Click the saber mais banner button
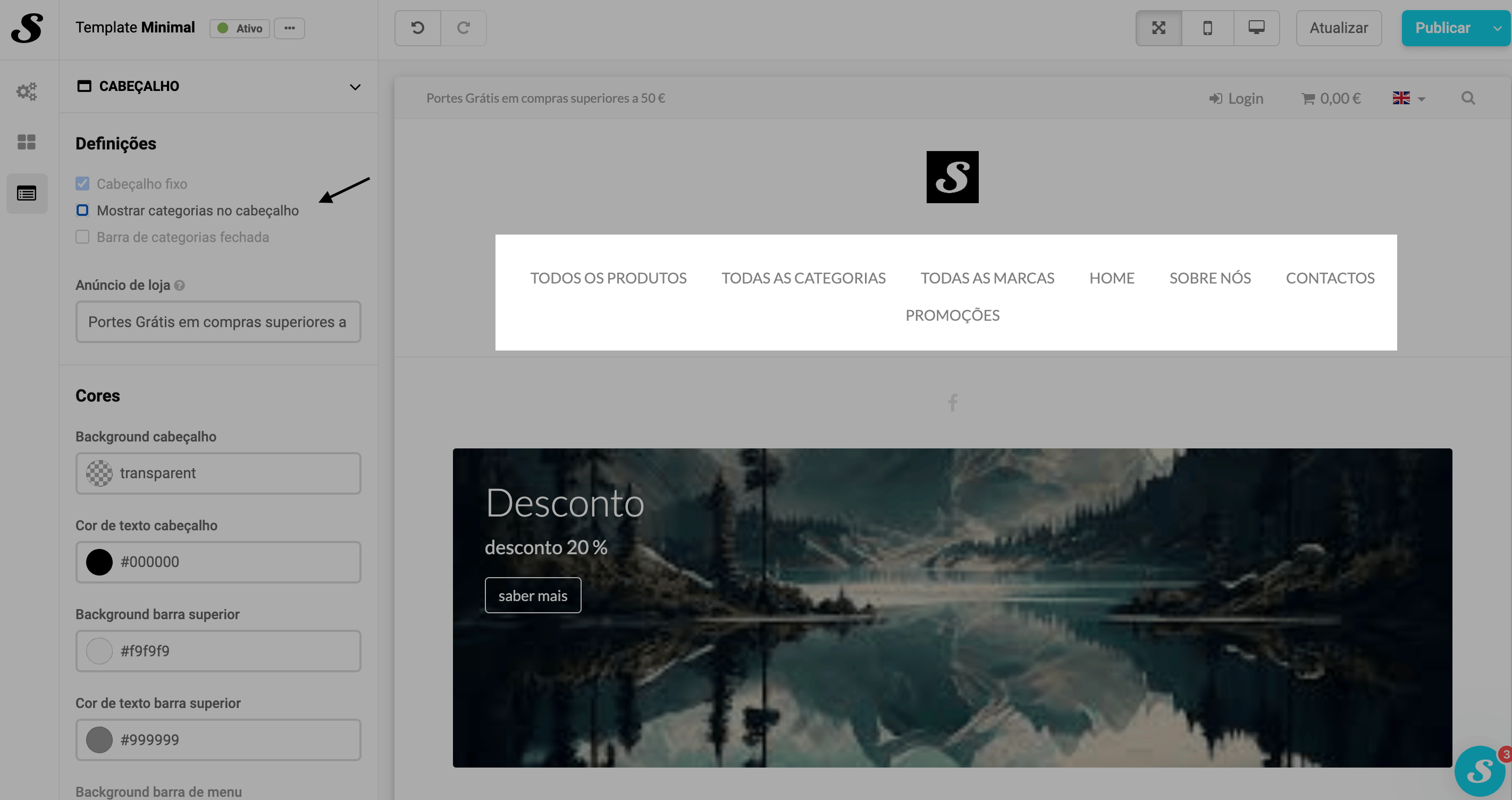Screen dimensions: 1512x800 (532, 596)
